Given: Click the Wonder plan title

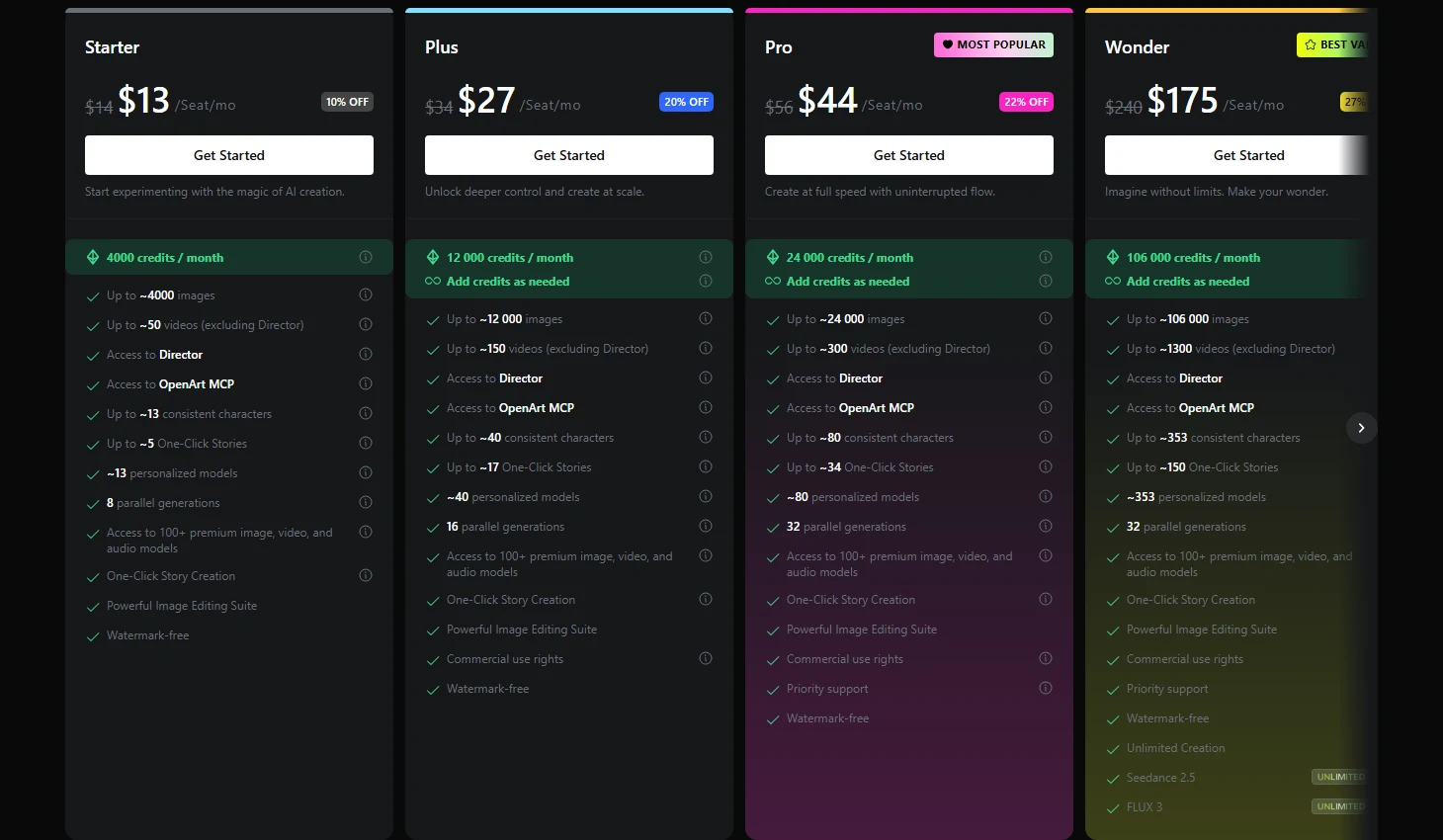Looking at the screenshot, I should point(1137,47).
